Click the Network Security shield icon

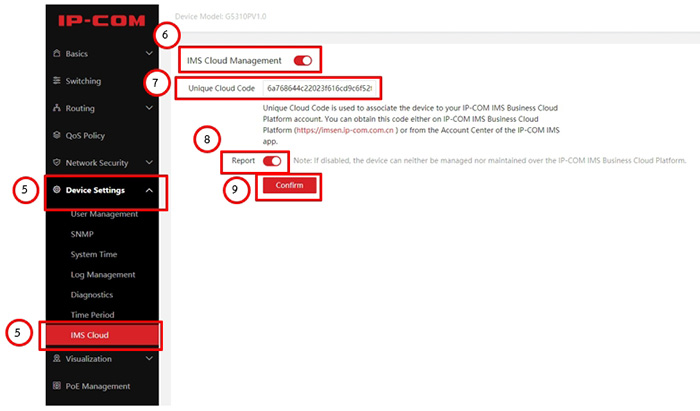pyautogui.click(x=57, y=162)
